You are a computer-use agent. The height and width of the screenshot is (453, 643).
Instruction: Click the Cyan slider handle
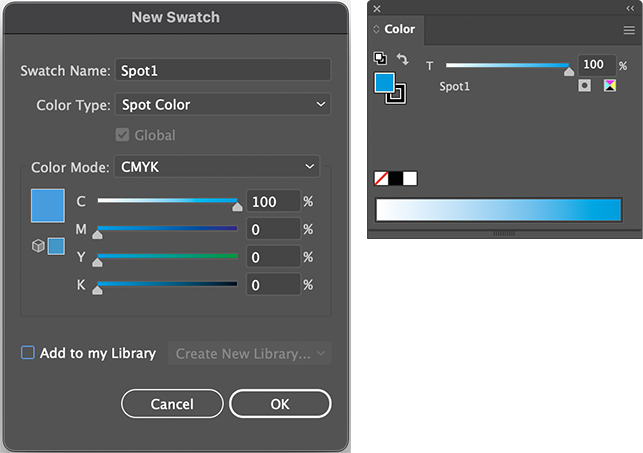click(237, 207)
